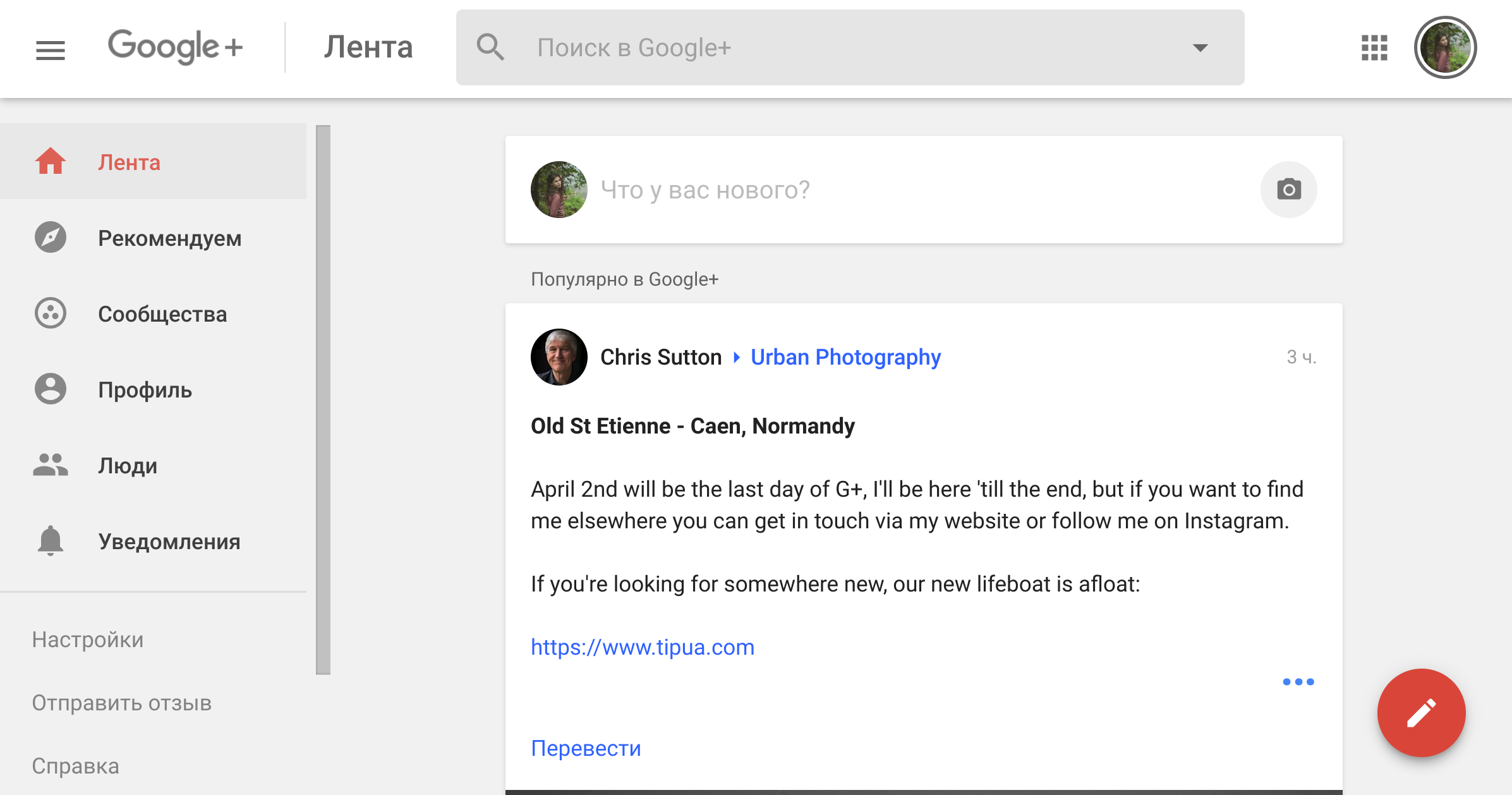Open Рекомендуем via the compass icon
Image resolution: width=1512 pixels, height=795 pixels.
coord(51,238)
